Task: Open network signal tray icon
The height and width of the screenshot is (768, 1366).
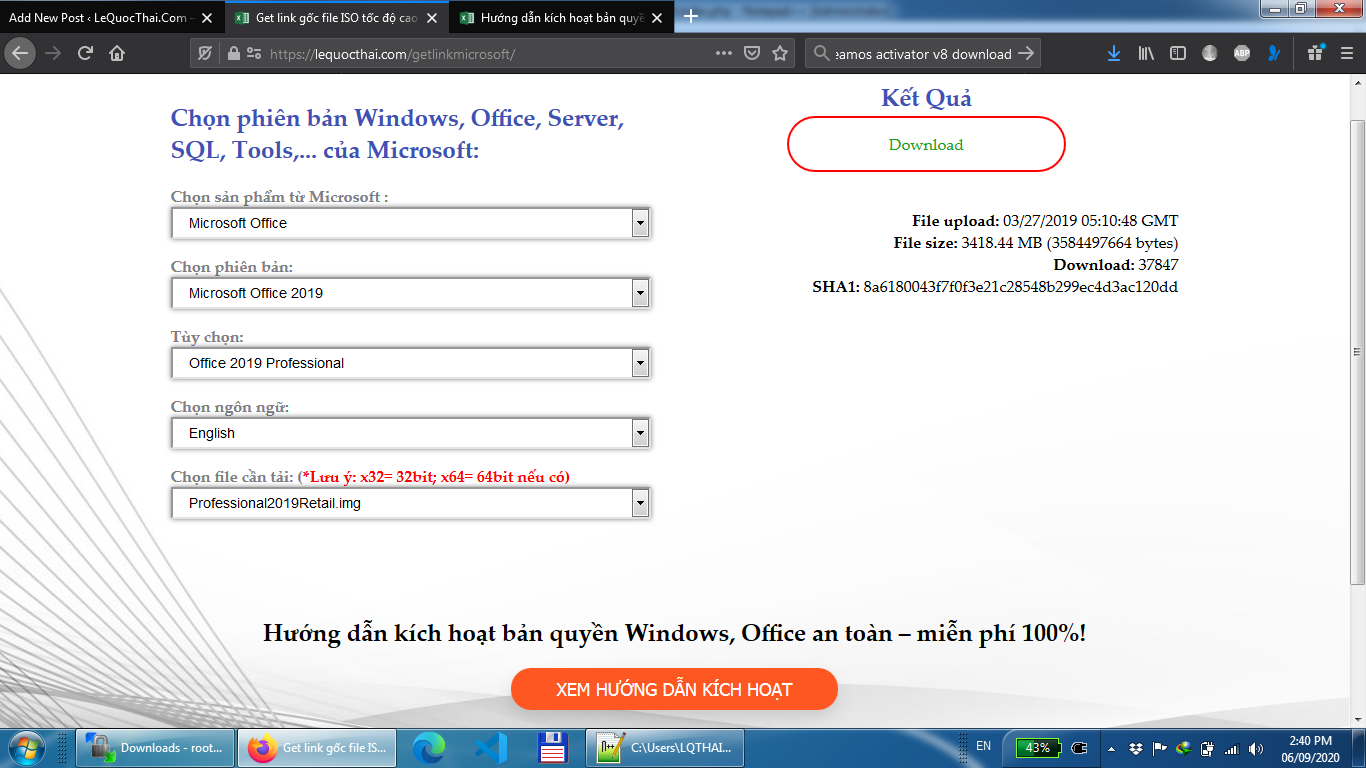Action: pyautogui.click(x=1232, y=748)
